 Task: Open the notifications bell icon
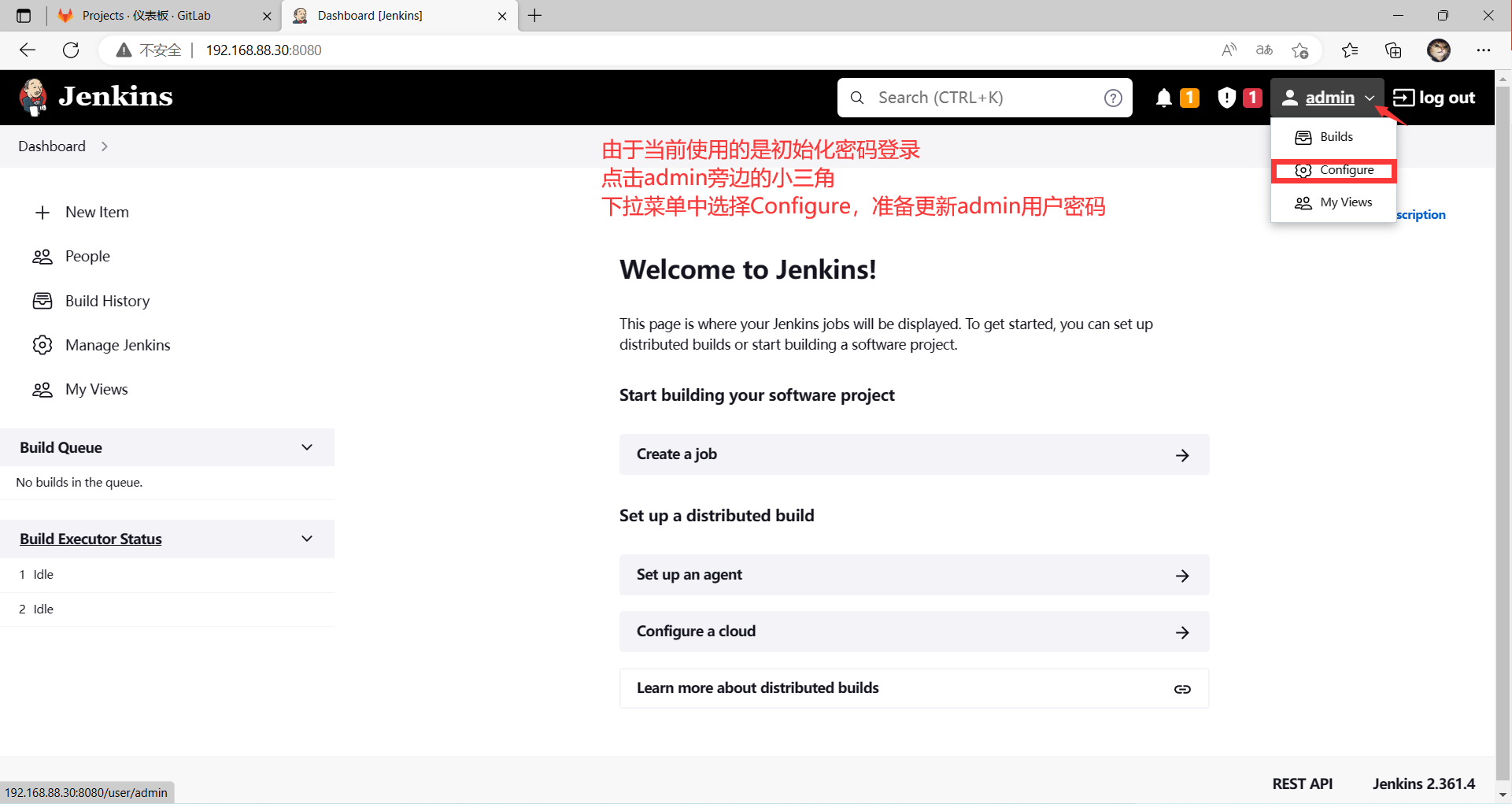[1163, 98]
